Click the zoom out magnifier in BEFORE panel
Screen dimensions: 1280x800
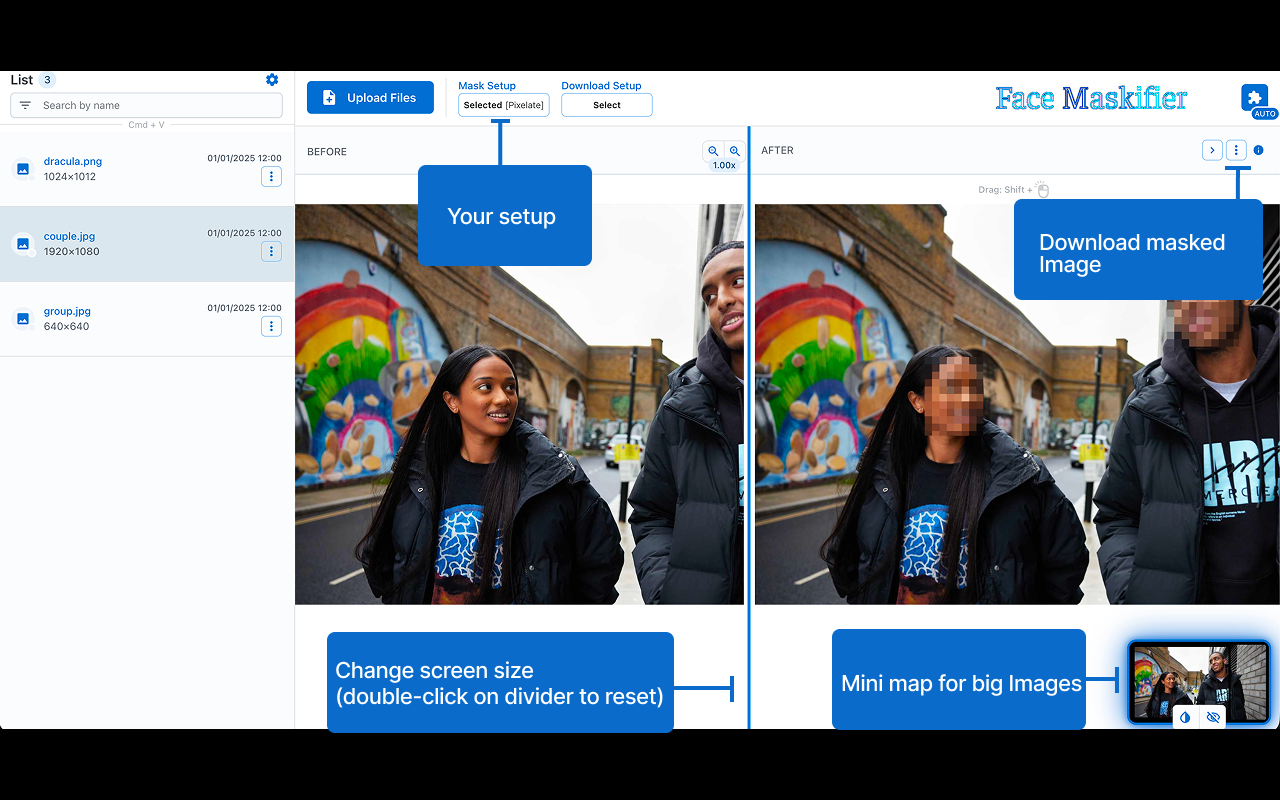pyautogui.click(x=713, y=151)
